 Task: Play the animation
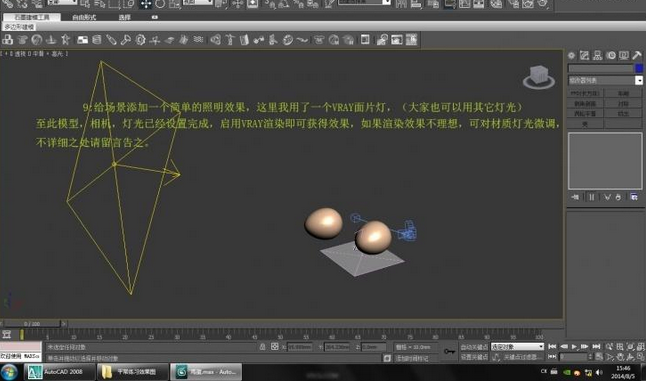574,346
